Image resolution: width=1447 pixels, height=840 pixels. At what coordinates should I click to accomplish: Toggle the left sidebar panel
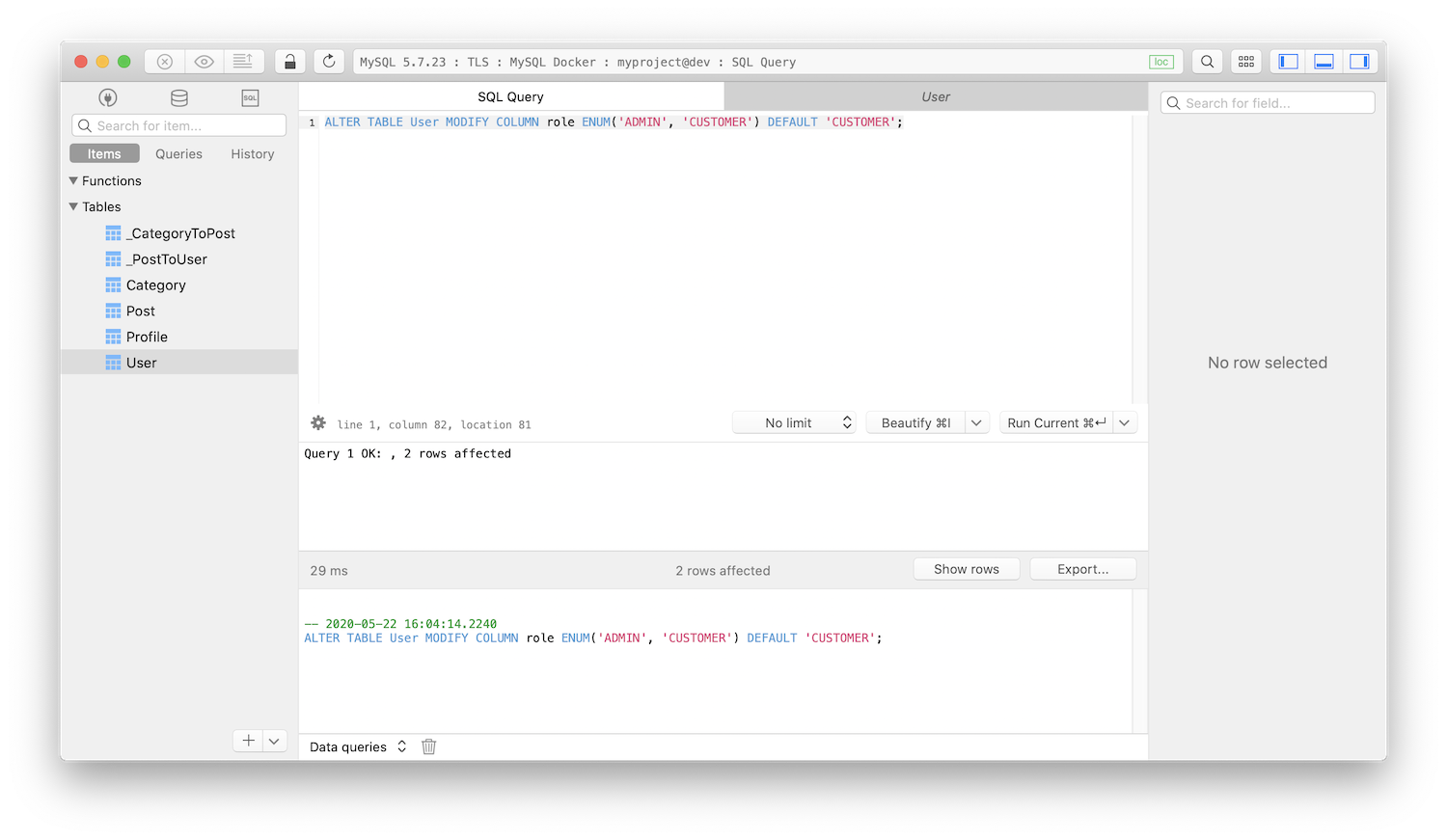(x=1287, y=61)
